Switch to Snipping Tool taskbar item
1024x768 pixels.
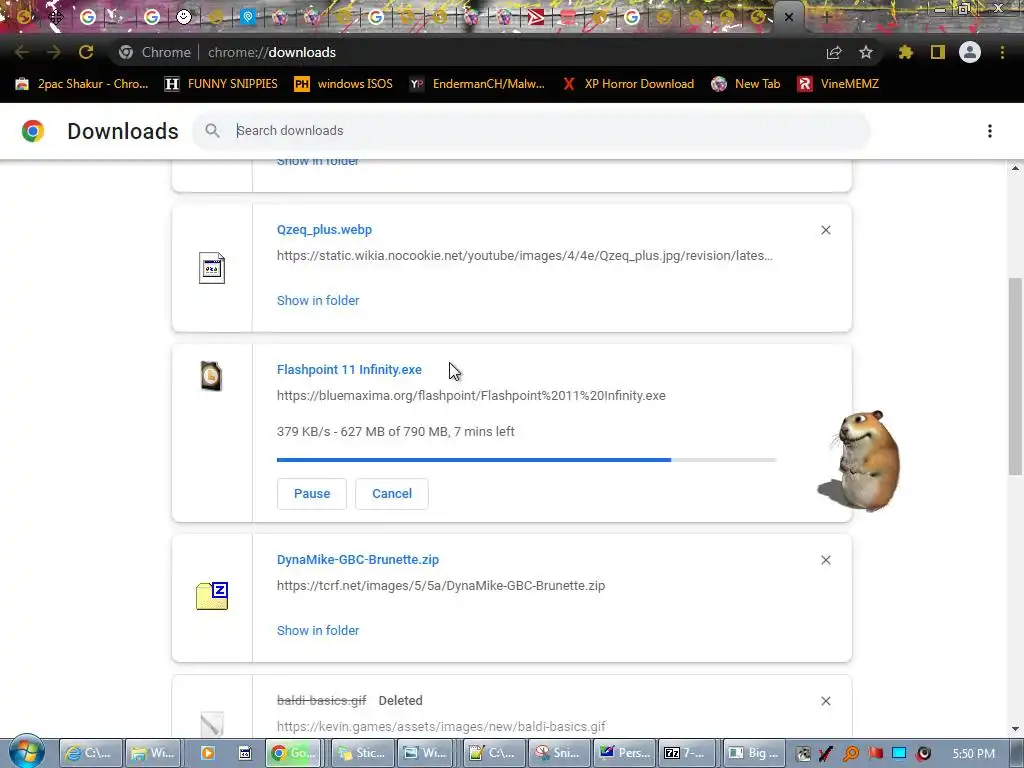[558, 753]
